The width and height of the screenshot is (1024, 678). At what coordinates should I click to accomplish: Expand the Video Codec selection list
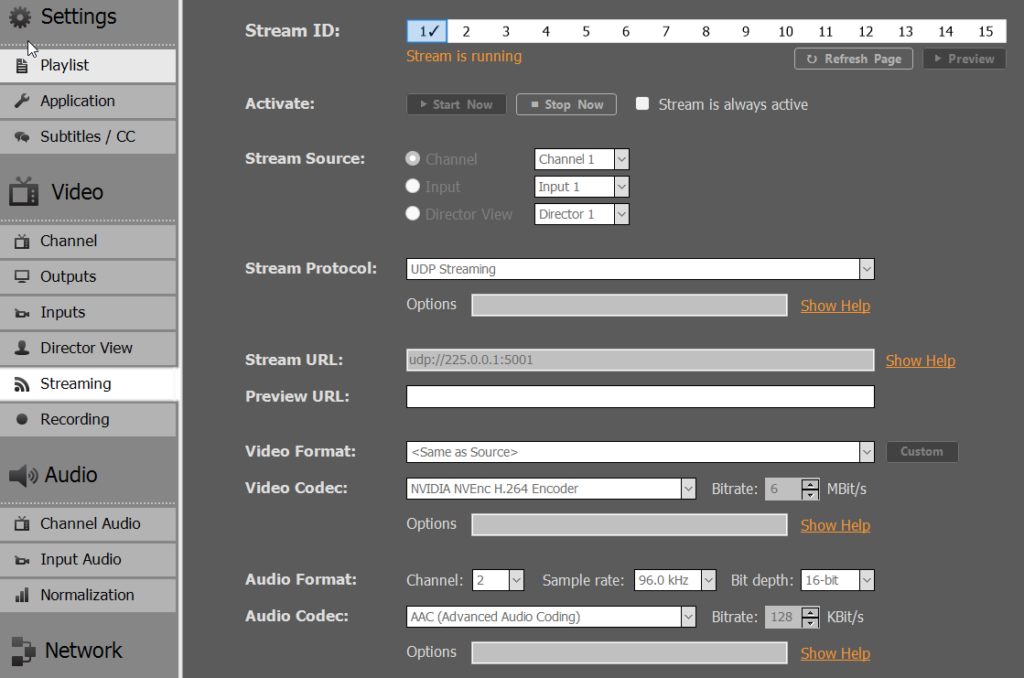point(686,488)
